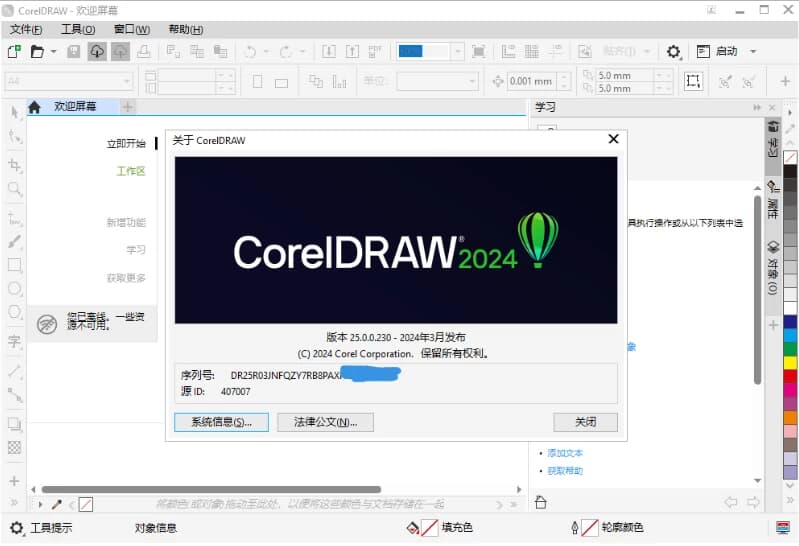This screenshot has height=546, width=799.
Task: Click the Redo arrow icon
Action: [286, 51]
